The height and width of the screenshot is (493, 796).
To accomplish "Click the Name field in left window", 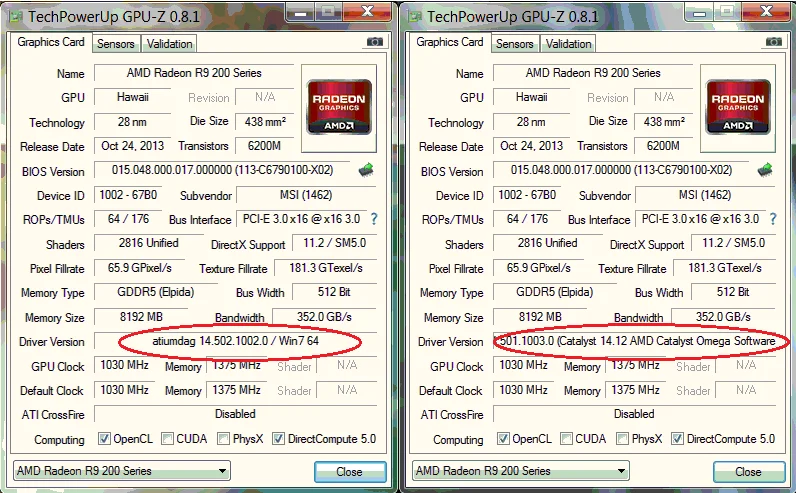I will tap(194, 73).
